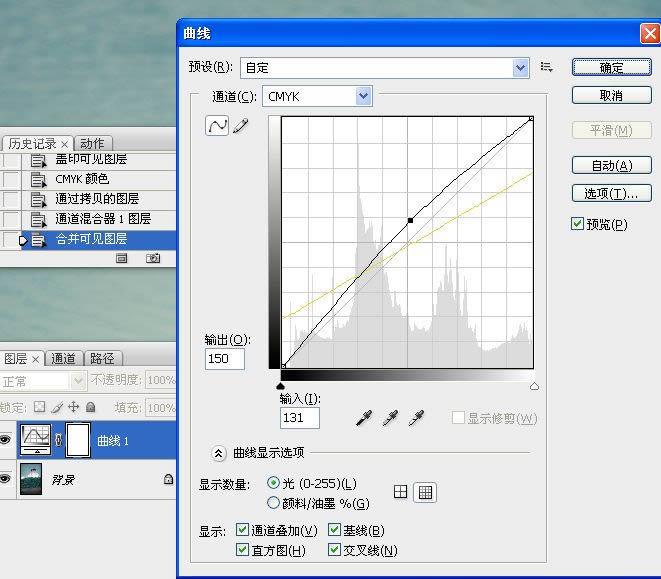
Task: Click the 自动 auto button
Action: click(611, 165)
